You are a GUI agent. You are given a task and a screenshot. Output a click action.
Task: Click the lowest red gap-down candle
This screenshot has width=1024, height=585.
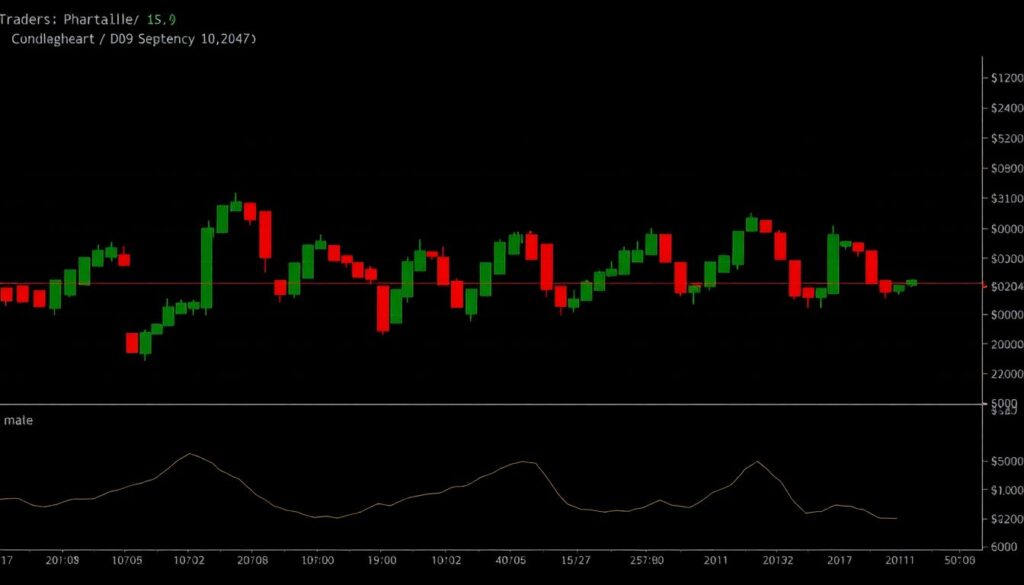(x=132, y=343)
